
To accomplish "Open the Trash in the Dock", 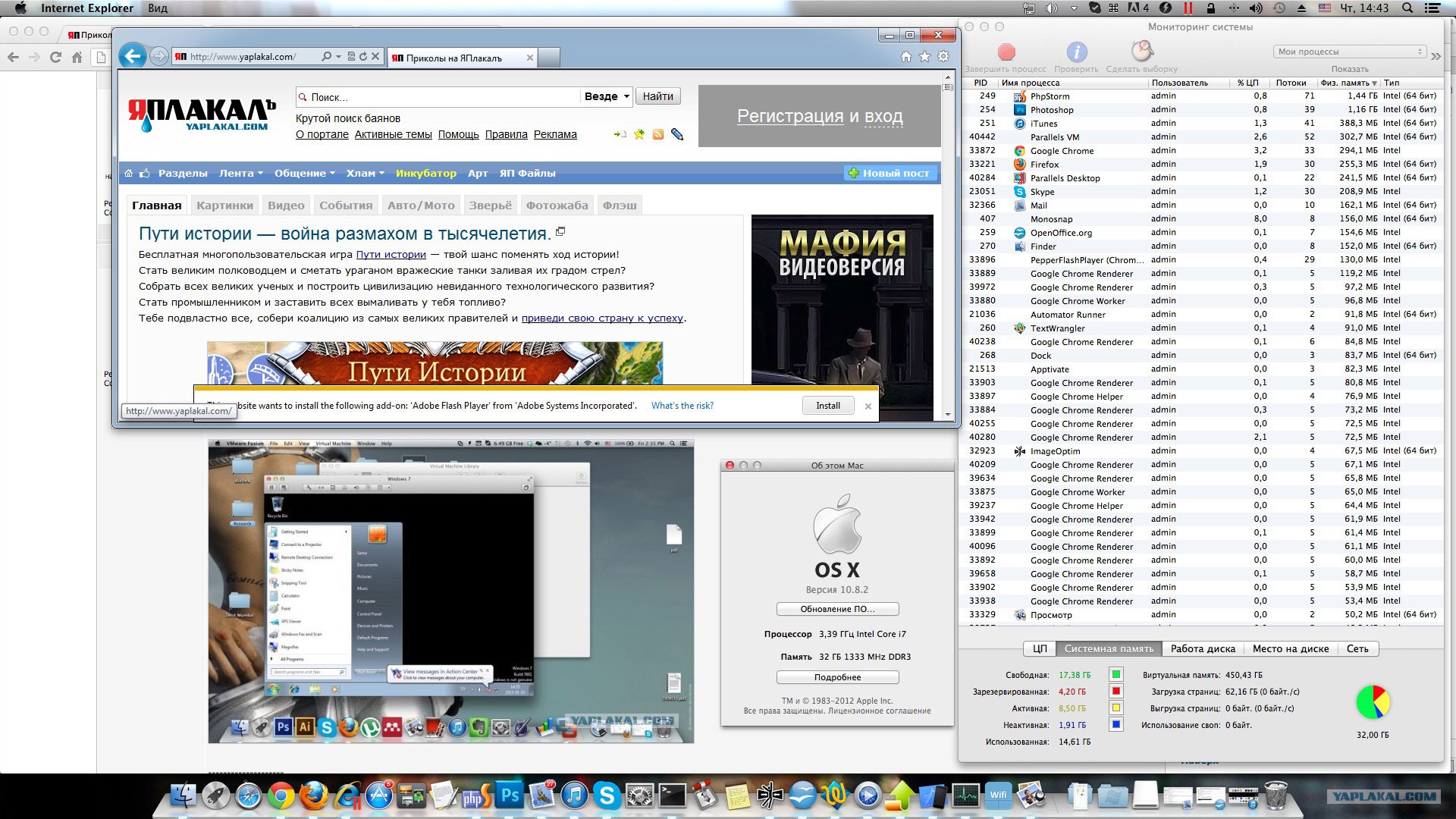I will pos(1276,795).
